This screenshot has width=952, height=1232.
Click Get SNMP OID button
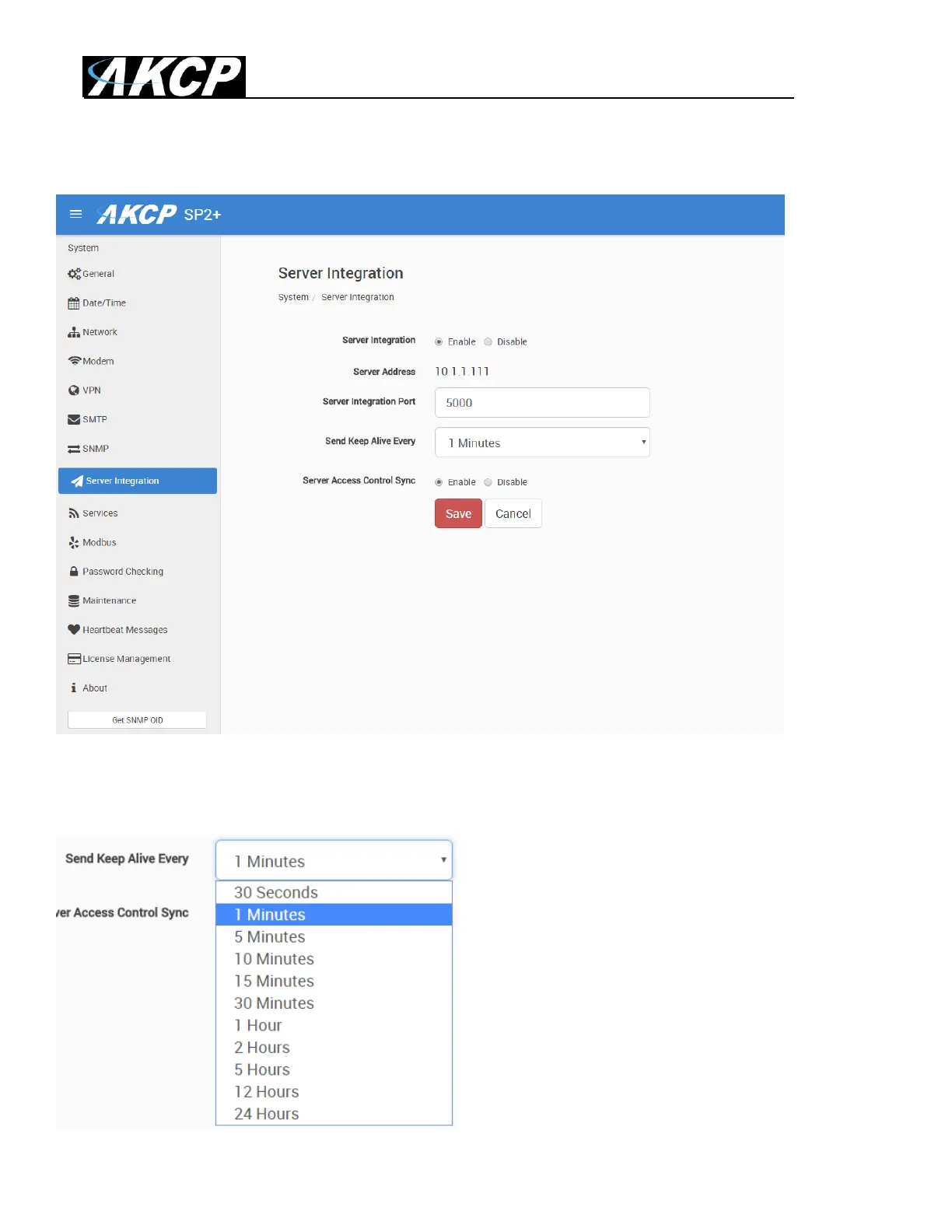coord(137,720)
